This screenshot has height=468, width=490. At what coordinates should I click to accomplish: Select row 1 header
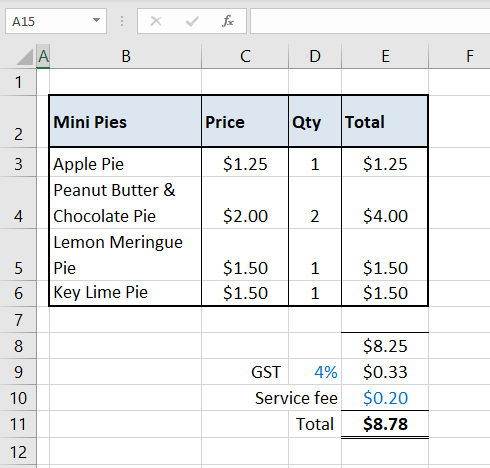point(18,82)
